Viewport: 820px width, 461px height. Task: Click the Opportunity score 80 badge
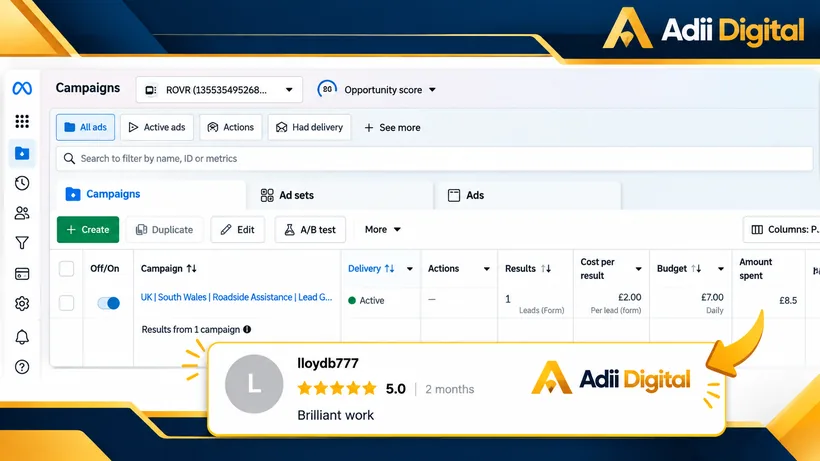327,89
